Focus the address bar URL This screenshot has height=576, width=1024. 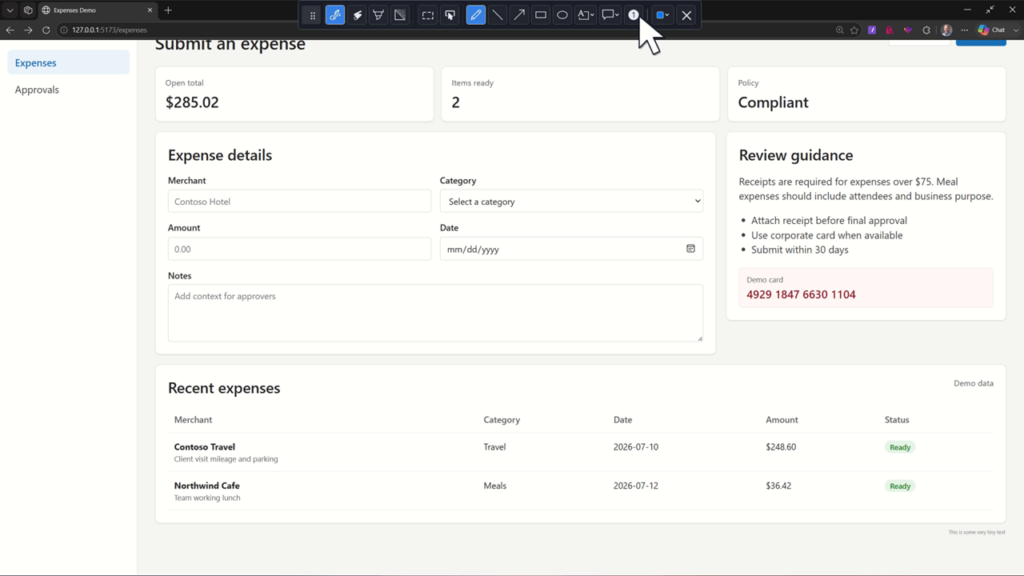coord(110,30)
